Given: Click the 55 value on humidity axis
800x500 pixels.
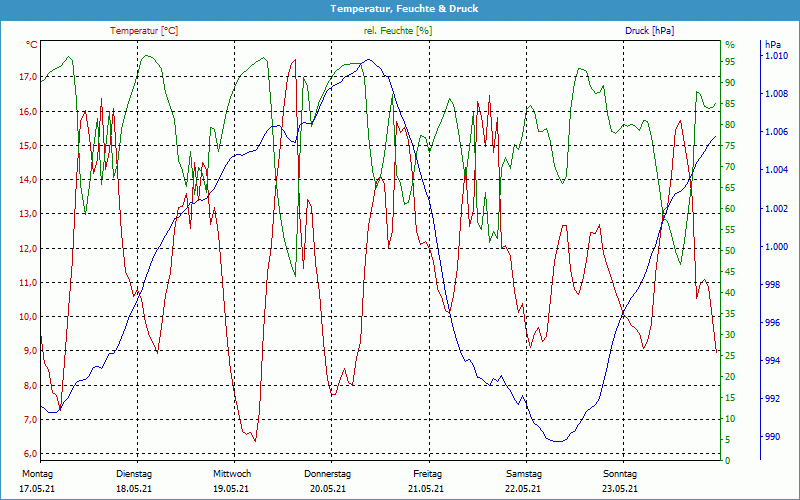Looking at the screenshot, I should click(730, 230).
